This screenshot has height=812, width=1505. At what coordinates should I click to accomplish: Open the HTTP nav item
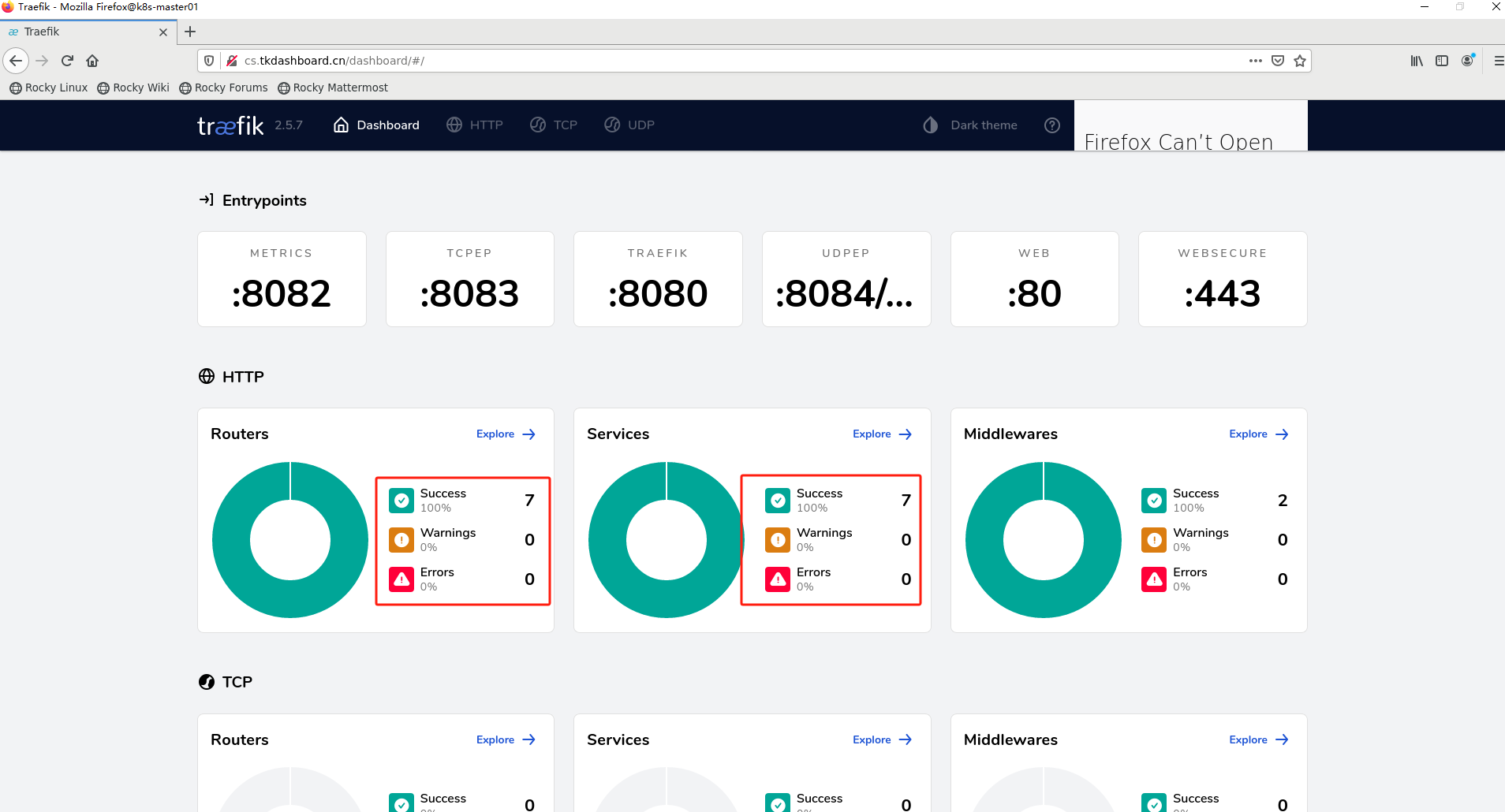[x=475, y=125]
